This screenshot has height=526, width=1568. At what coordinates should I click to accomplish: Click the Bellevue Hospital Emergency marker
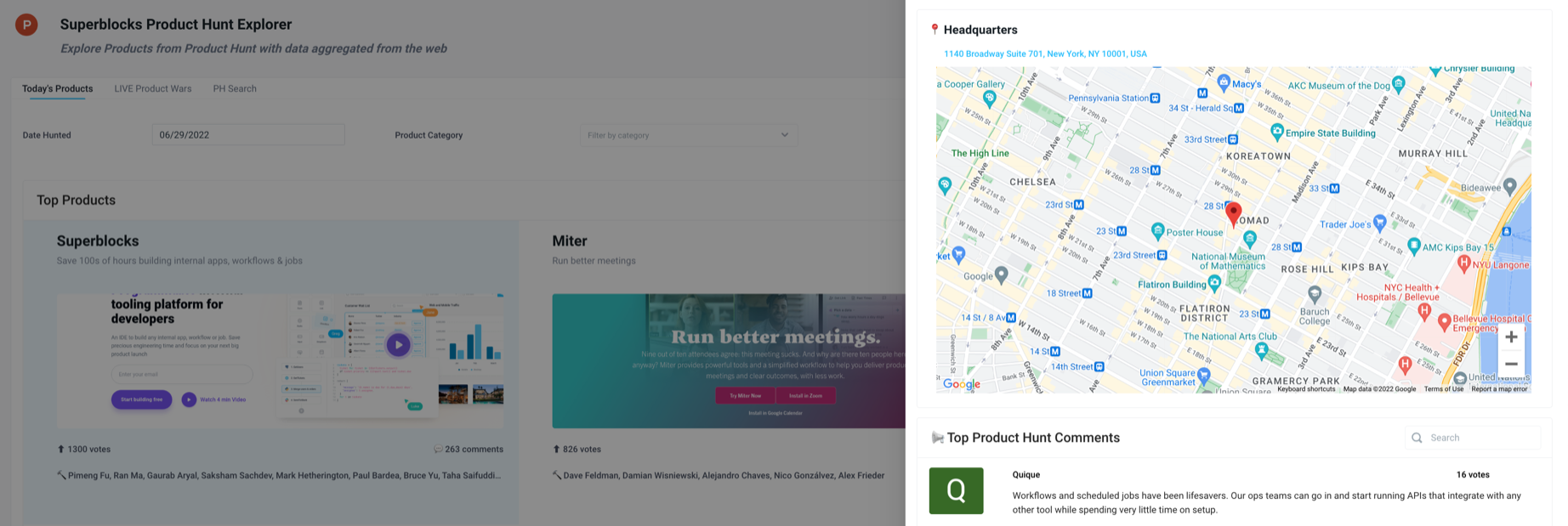[x=1443, y=323]
